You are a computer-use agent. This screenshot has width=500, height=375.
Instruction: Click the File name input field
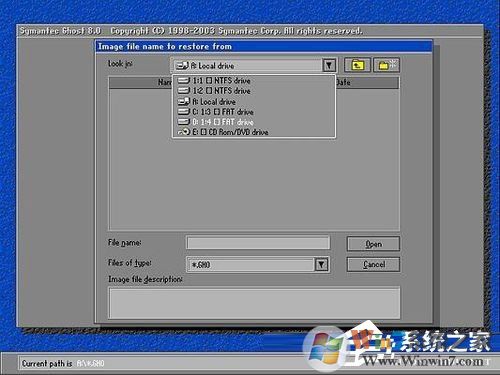point(258,243)
